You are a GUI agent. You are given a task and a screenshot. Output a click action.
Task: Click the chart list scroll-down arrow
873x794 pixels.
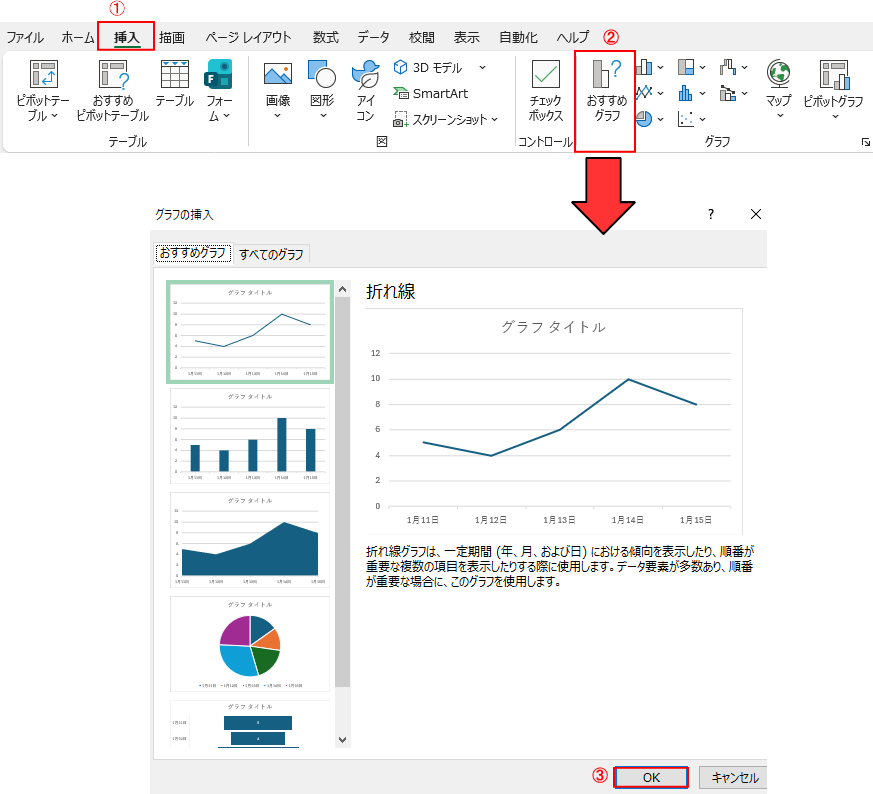point(343,739)
